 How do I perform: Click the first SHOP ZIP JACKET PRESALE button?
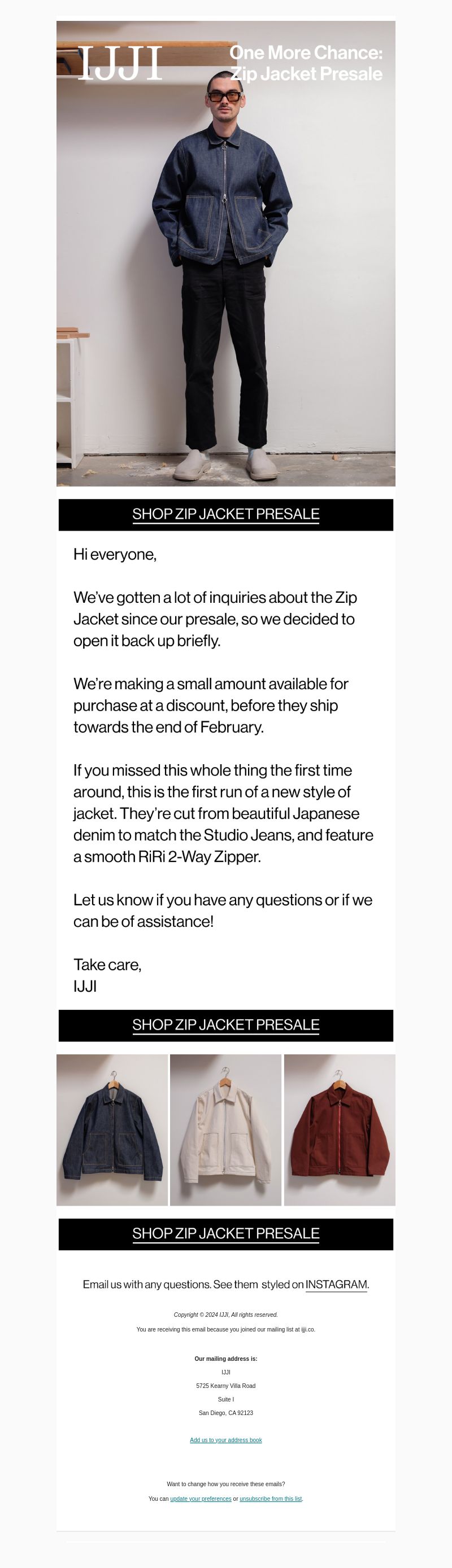226,514
